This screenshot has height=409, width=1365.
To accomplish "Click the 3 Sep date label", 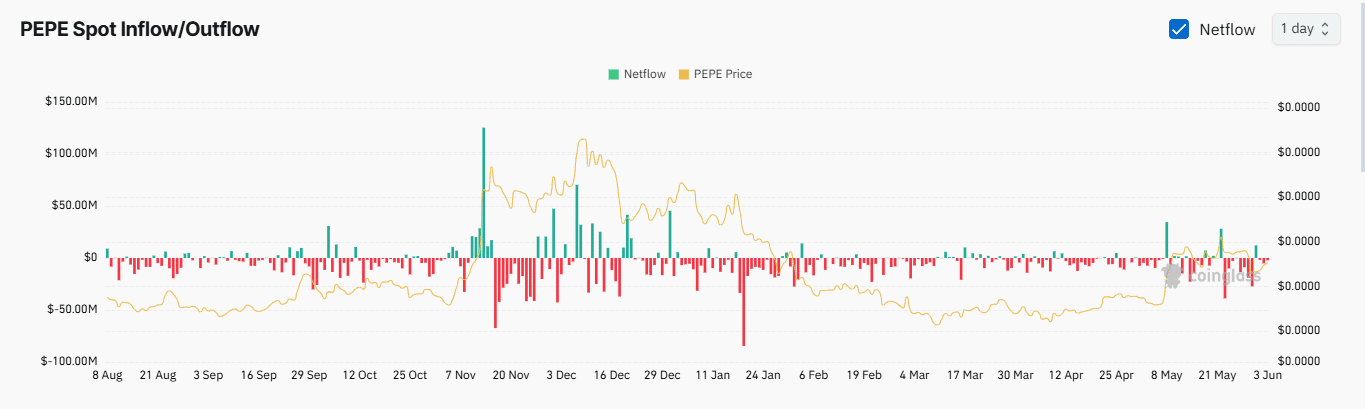I will coord(207,376).
